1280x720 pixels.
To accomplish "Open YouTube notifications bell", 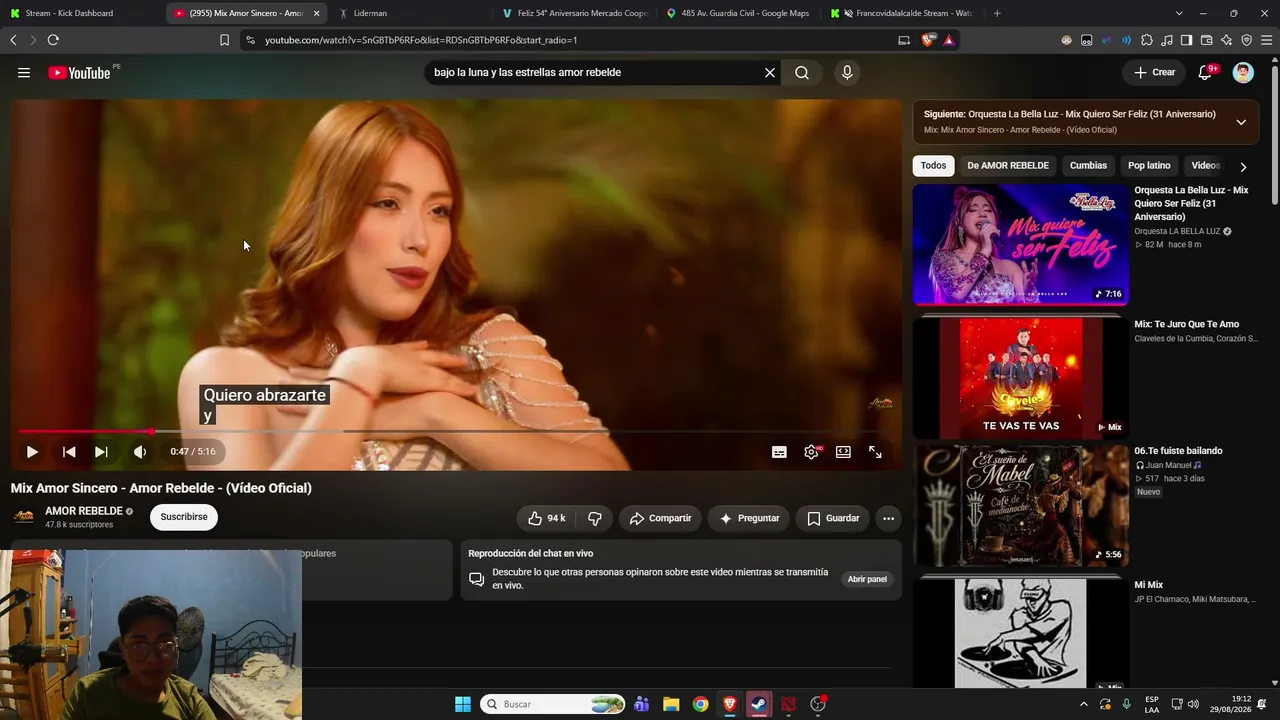I will click(1206, 73).
